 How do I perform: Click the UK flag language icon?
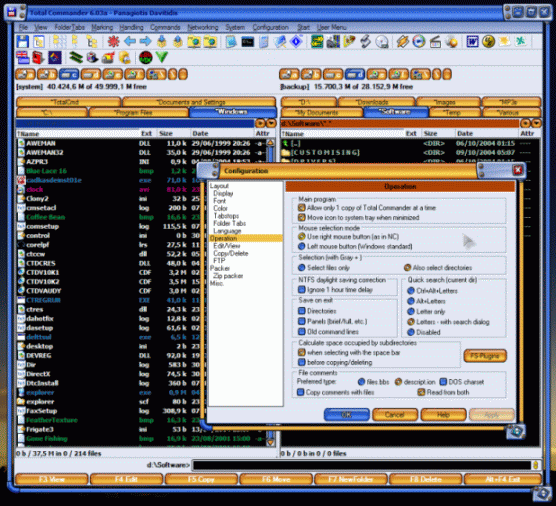(x=23, y=57)
